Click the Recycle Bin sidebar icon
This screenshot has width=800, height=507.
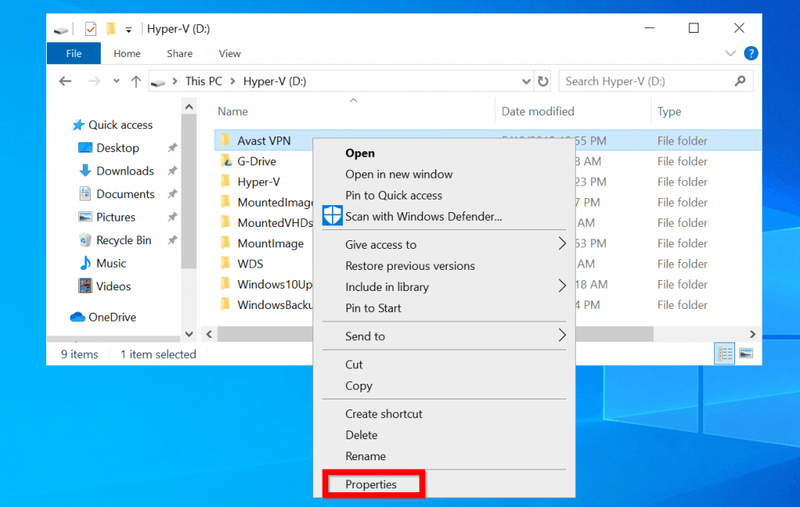[85, 240]
